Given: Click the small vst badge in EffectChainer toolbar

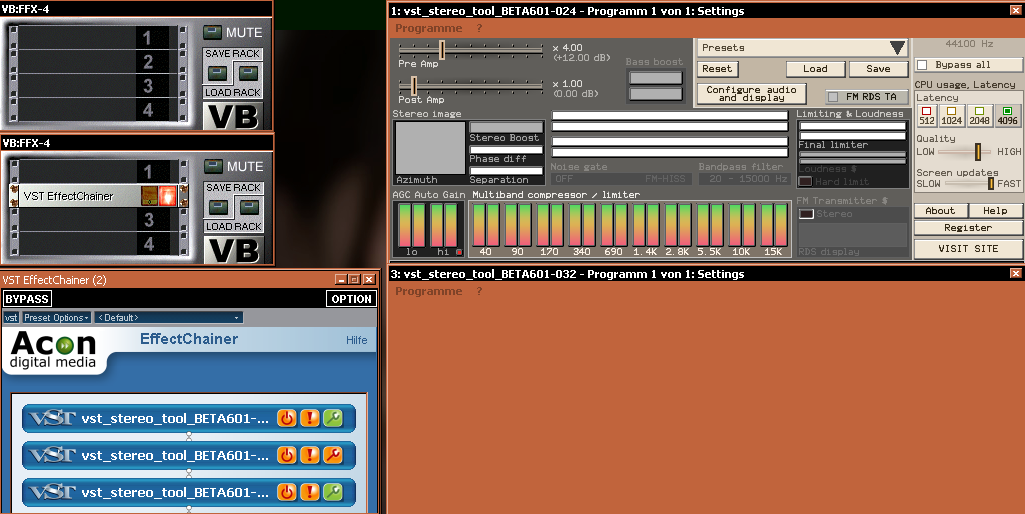Looking at the screenshot, I should coord(11,318).
